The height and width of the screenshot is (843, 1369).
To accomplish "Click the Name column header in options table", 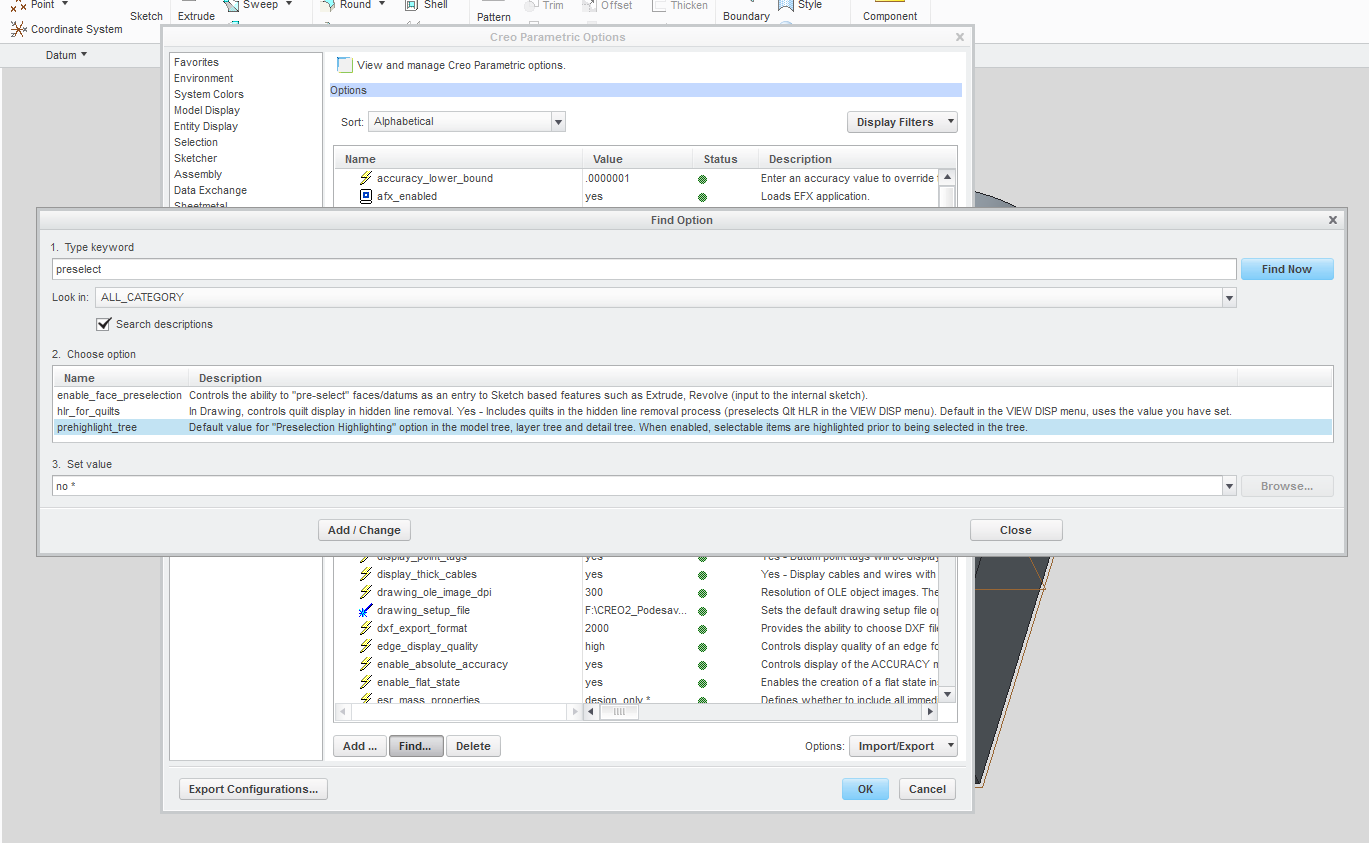I will point(458,159).
